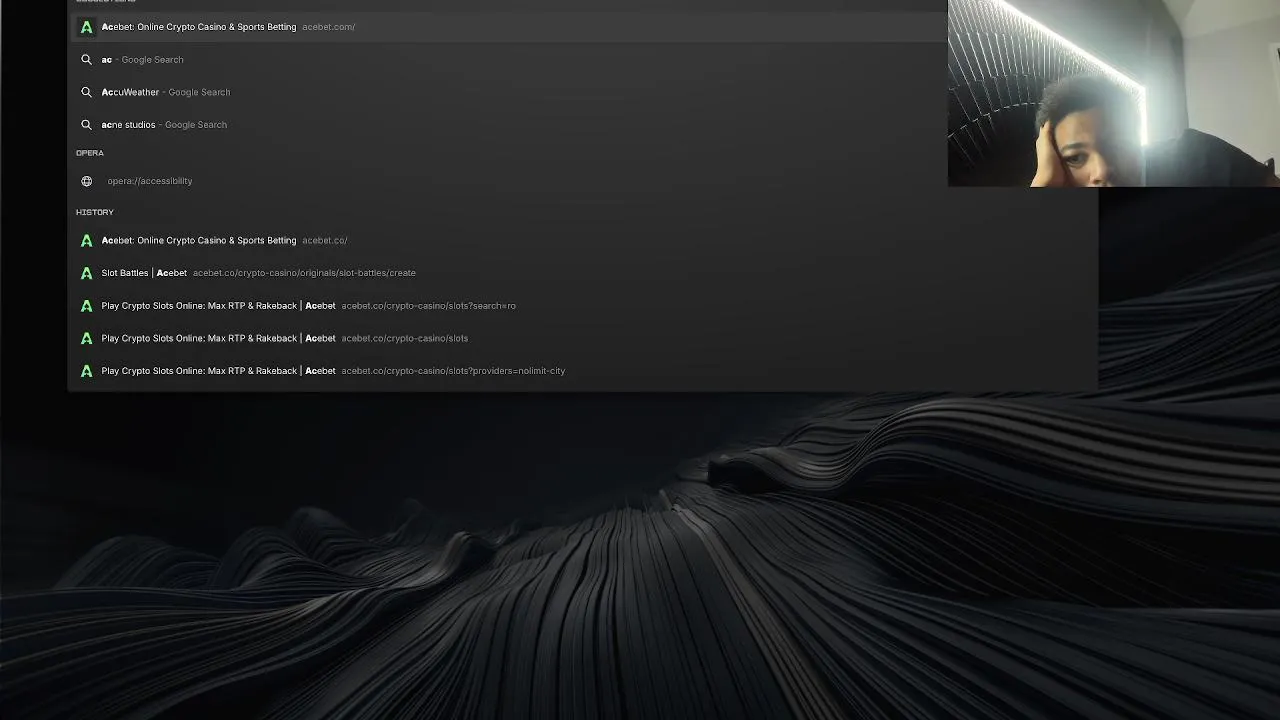Open the acebet.co/ history entry

pos(583,240)
